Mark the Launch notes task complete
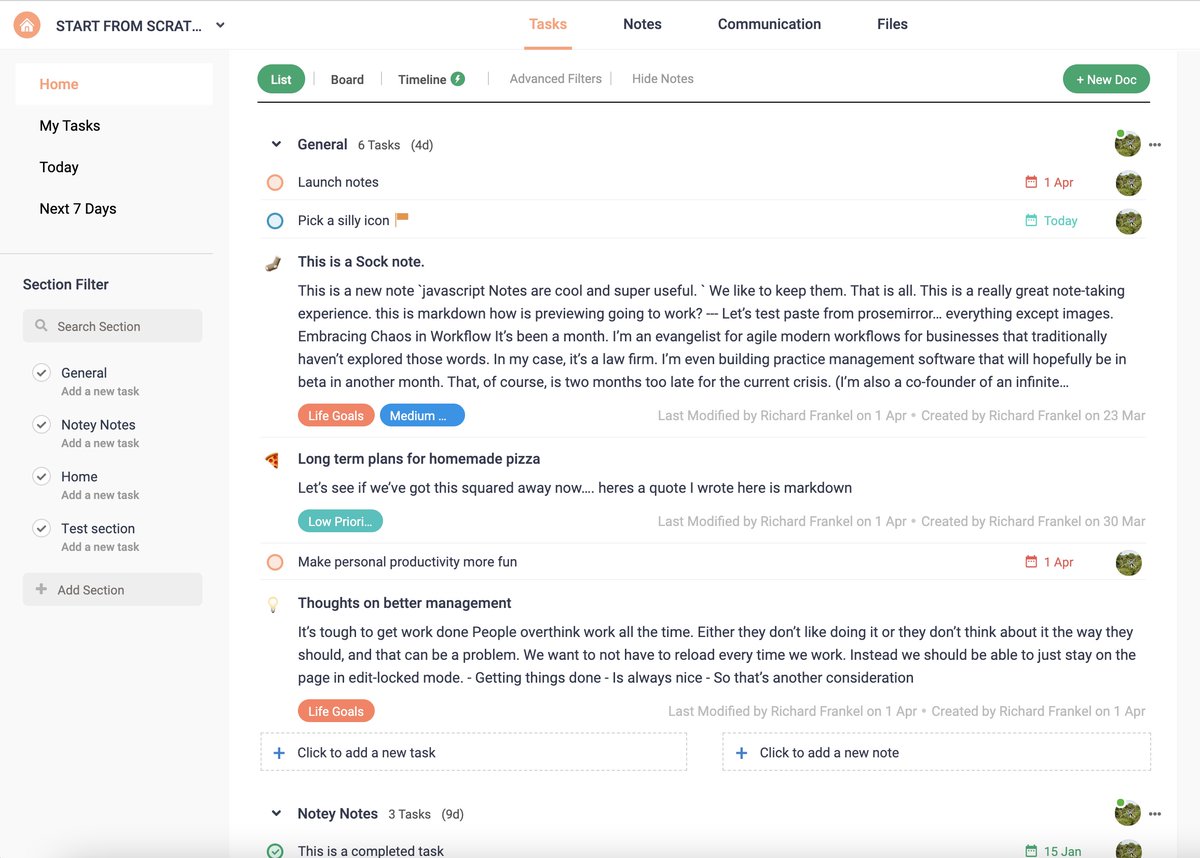1200x858 pixels. pos(275,182)
